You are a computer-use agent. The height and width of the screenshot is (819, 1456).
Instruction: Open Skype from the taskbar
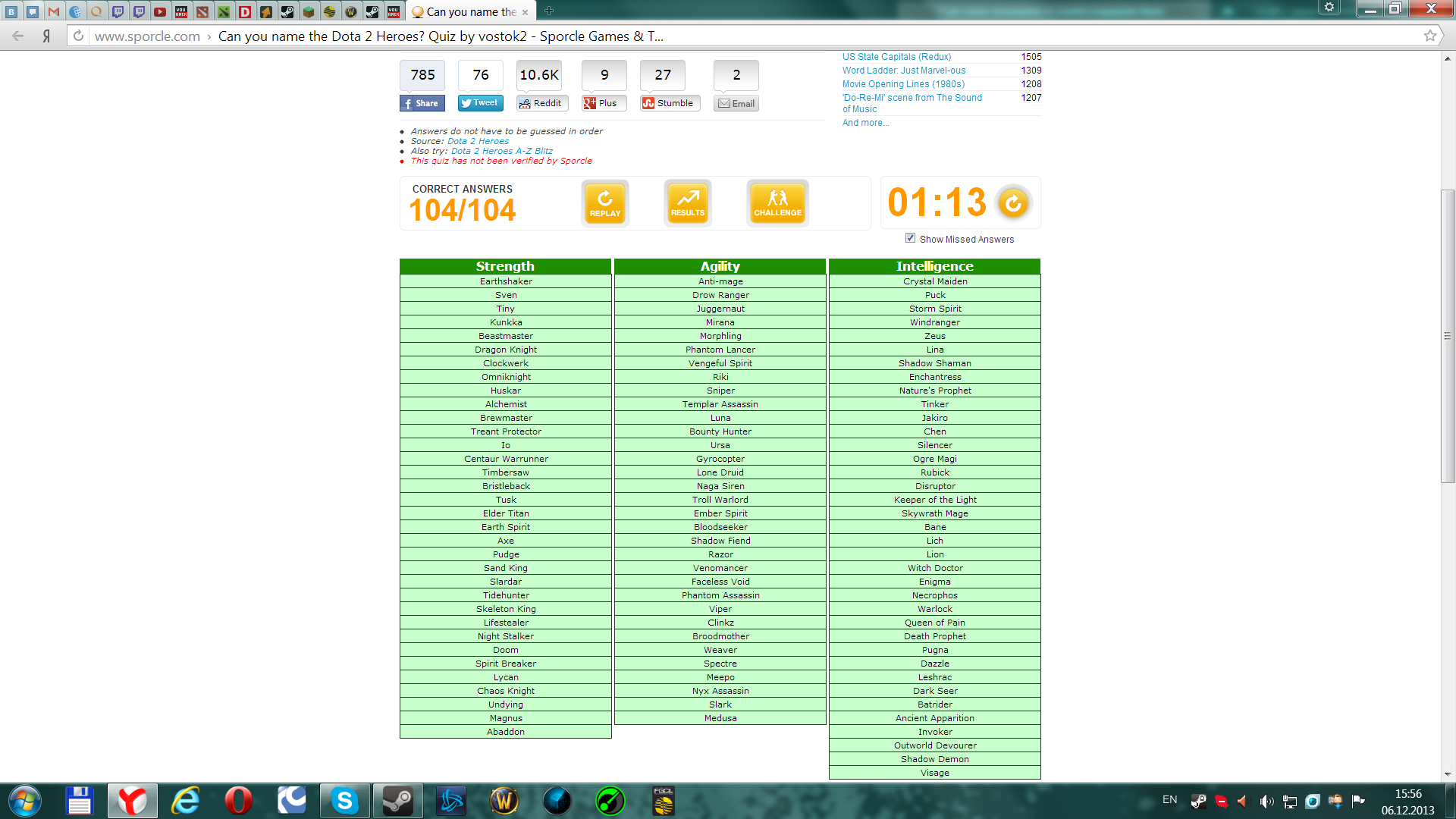click(x=344, y=801)
